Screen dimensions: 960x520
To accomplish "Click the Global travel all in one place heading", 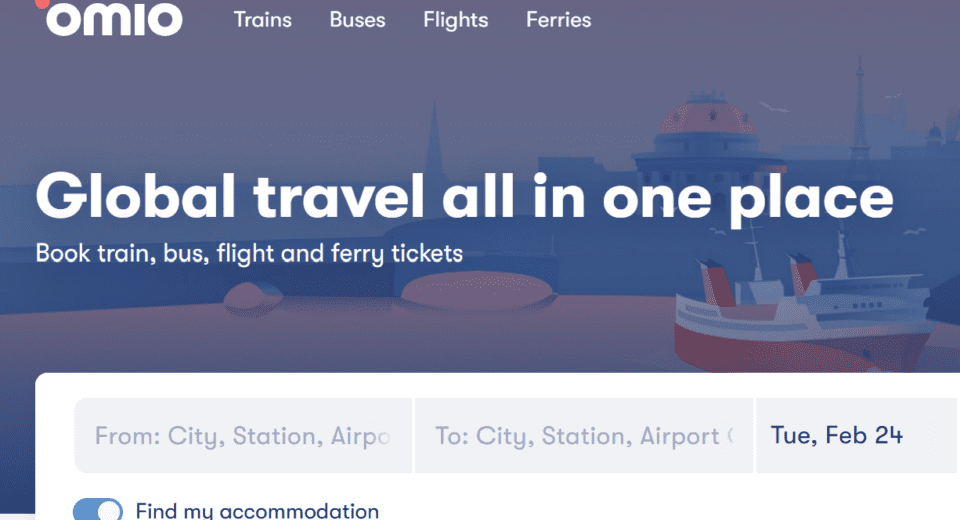I will [x=464, y=196].
